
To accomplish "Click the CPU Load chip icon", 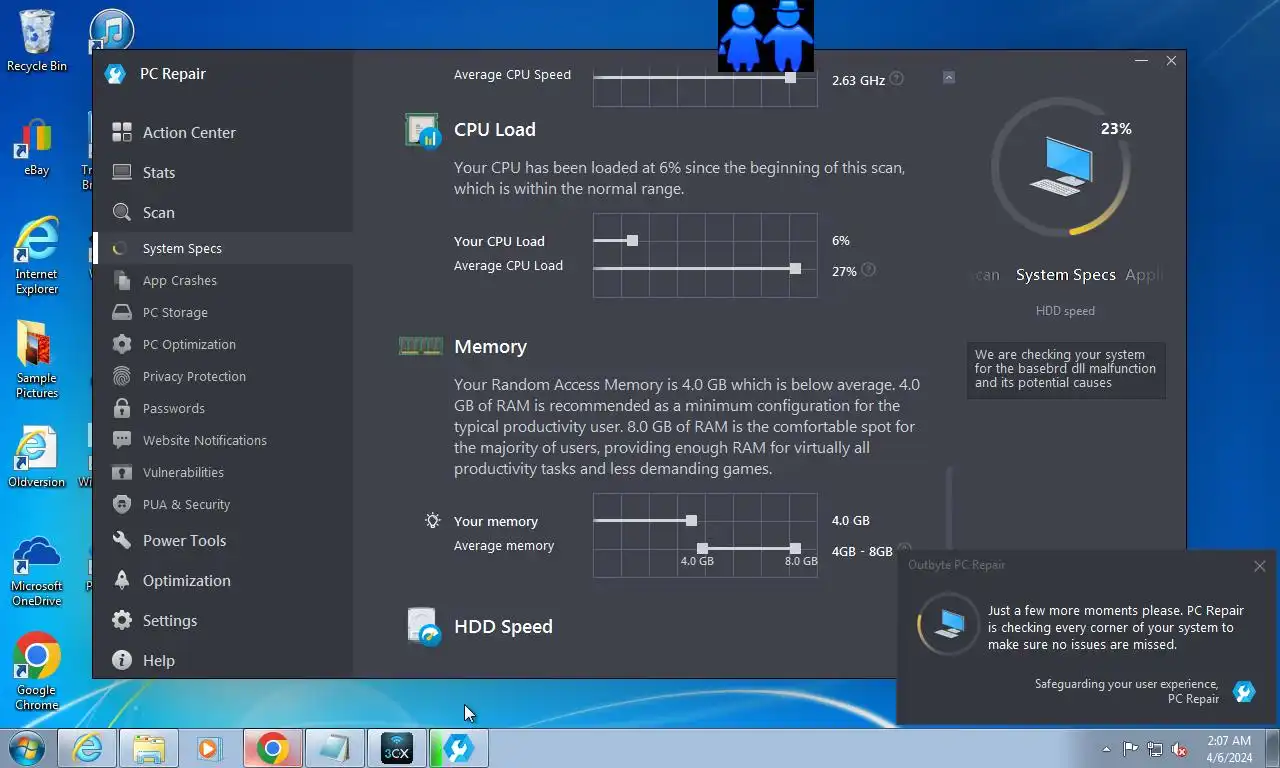I will (422, 130).
